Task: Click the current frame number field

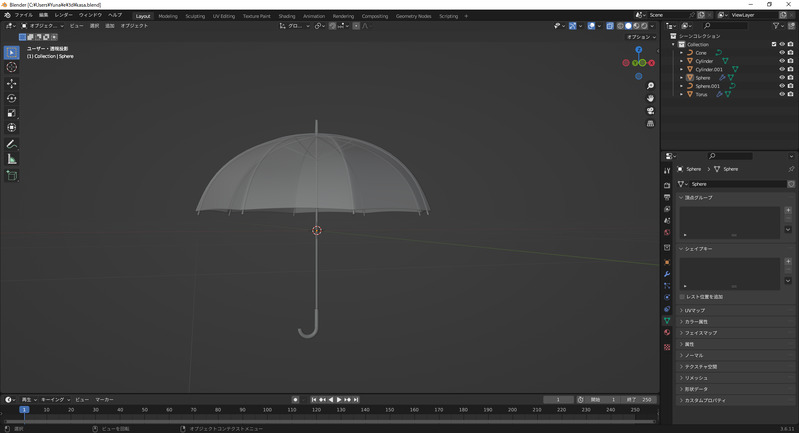Action: pos(558,400)
